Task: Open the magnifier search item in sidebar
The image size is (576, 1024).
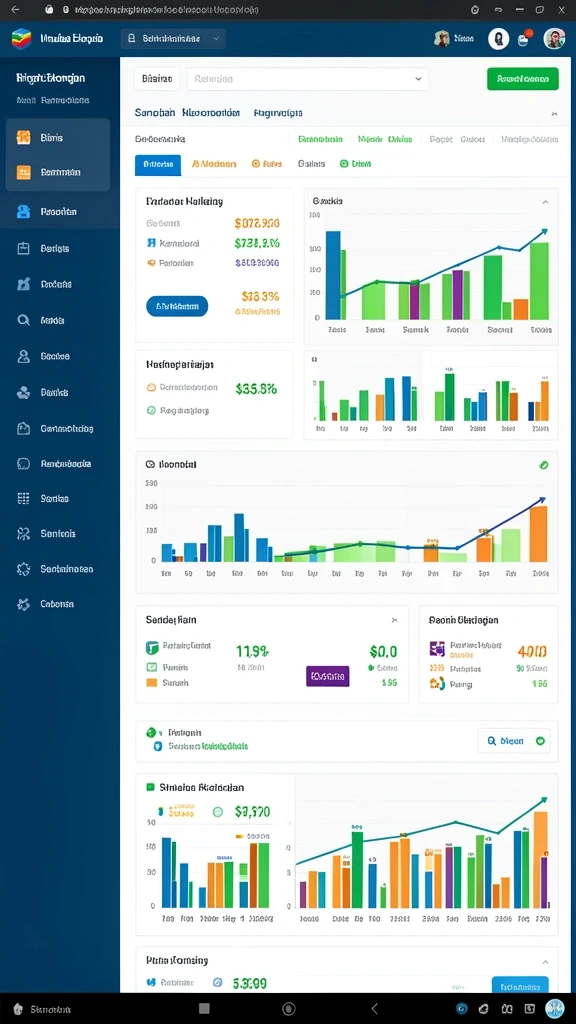Action: pos(24,320)
